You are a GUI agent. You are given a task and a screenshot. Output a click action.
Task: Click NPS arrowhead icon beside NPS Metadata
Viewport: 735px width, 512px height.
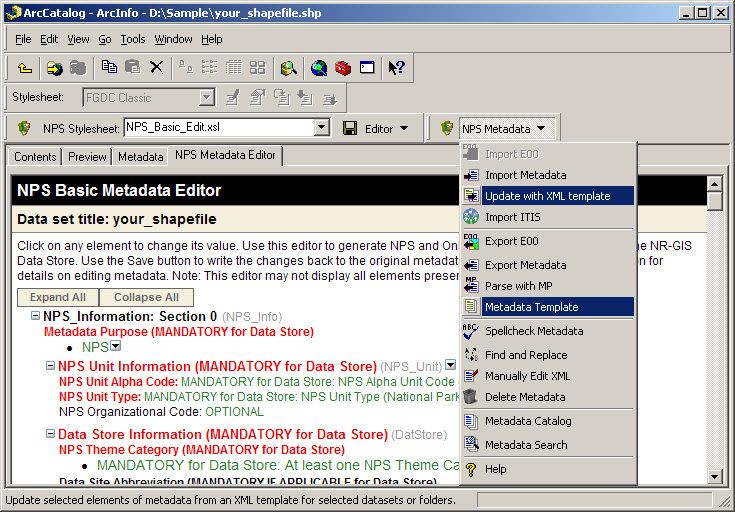(447, 128)
